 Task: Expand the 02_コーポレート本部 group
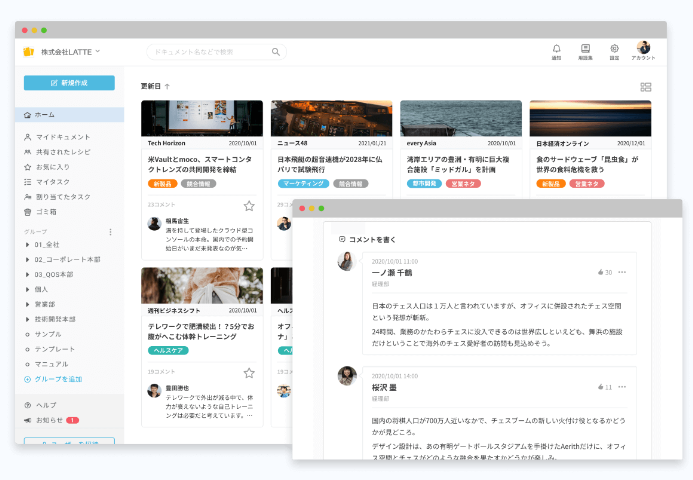point(28,259)
